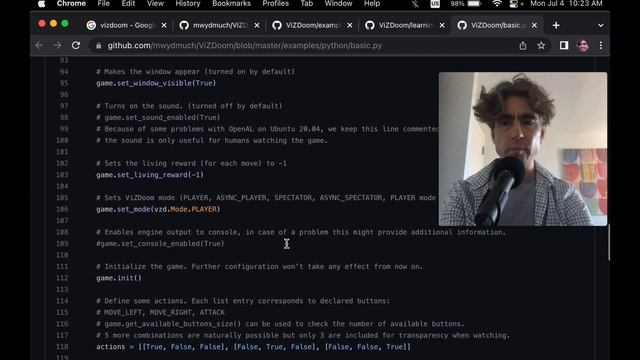The image size is (640, 360).
Task: Open the Chrome three-dot menu
Action: coord(601,45)
